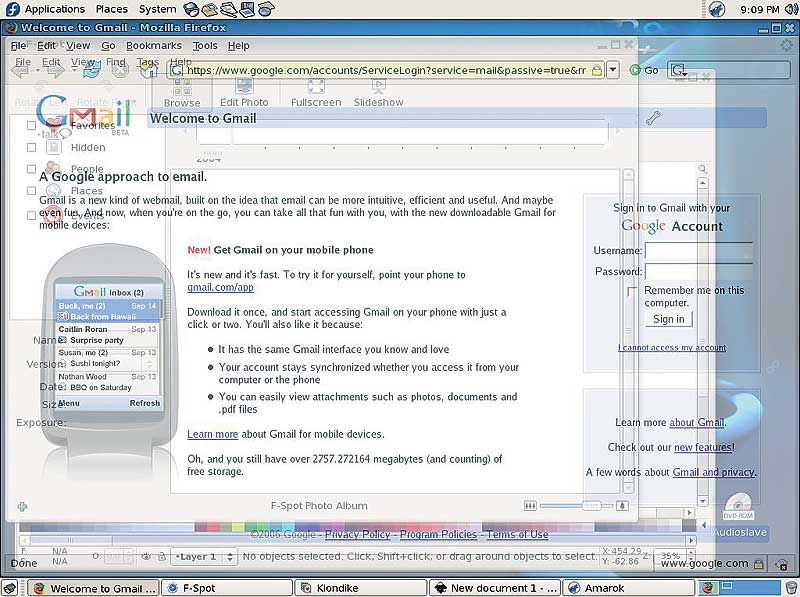
Task: Click the small thumbnails icon left of F-Spot slider
Action: click(530, 506)
